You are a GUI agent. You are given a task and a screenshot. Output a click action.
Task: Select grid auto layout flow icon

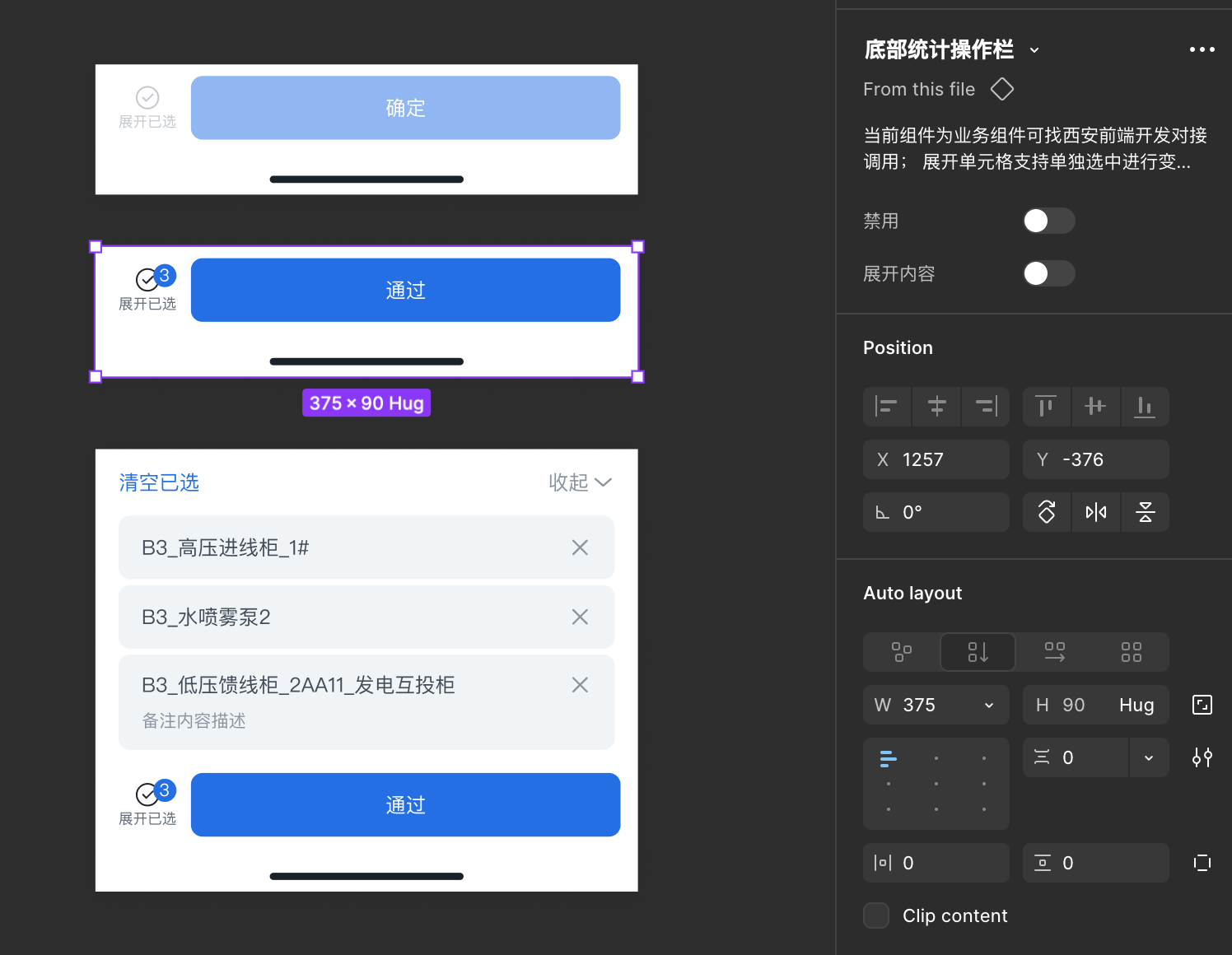click(1132, 652)
